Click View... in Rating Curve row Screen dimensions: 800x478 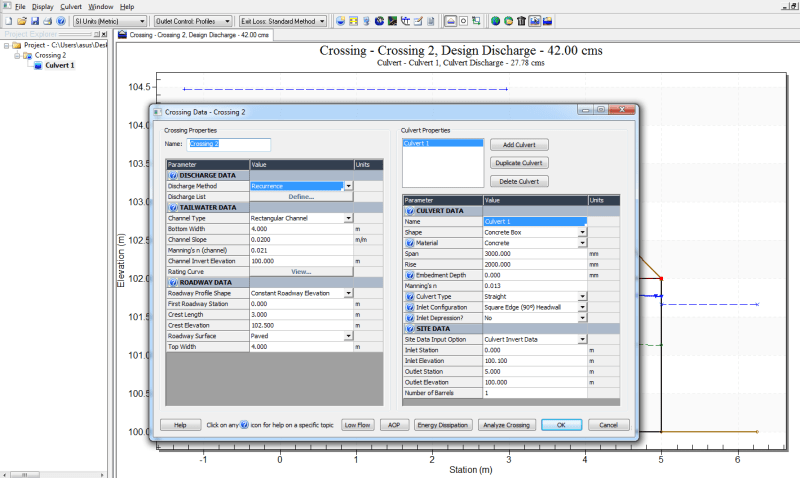pyautogui.click(x=301, y=272)
